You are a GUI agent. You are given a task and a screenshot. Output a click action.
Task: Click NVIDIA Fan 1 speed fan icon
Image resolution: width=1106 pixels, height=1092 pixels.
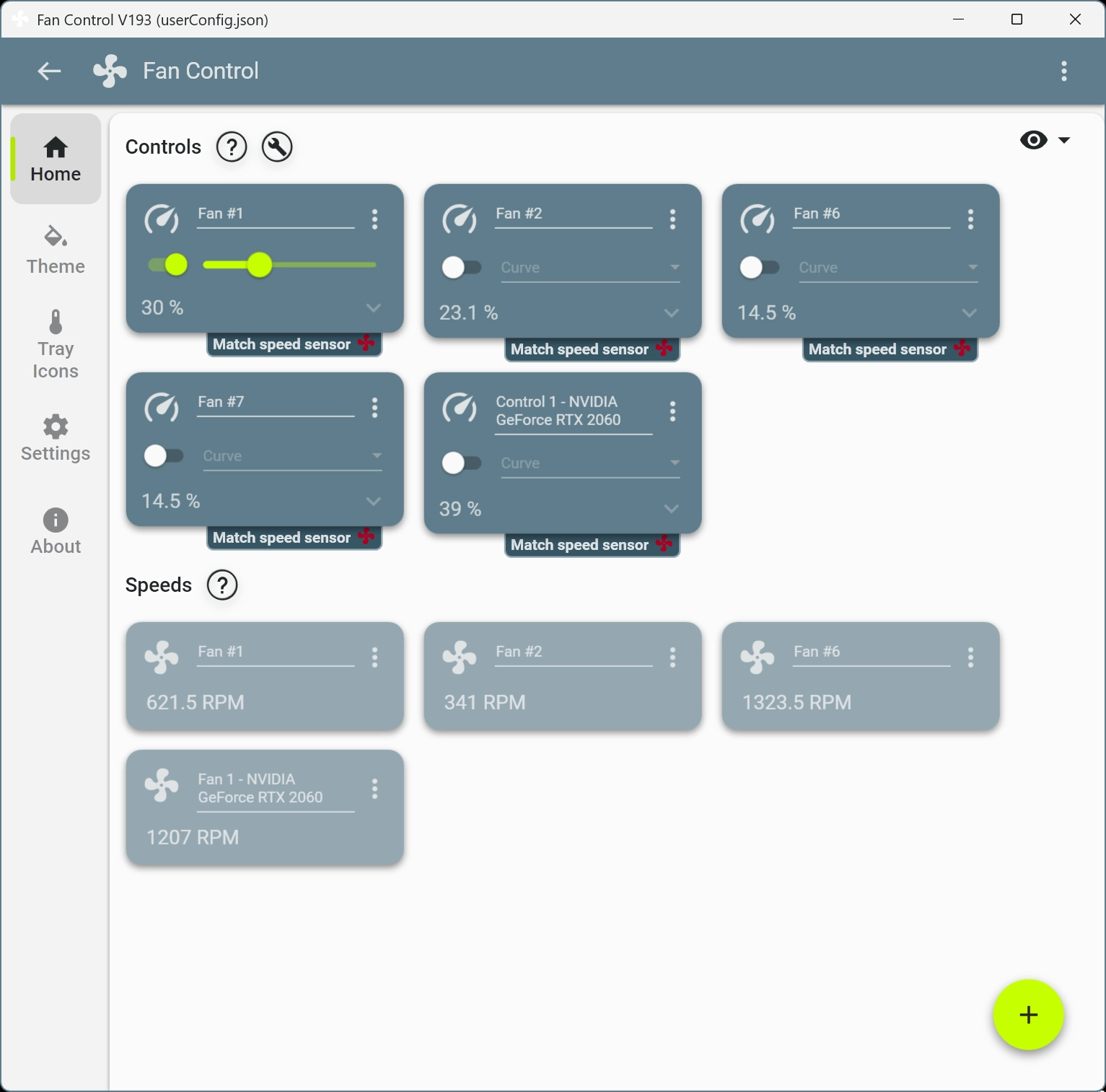click(x=162, y=785)
